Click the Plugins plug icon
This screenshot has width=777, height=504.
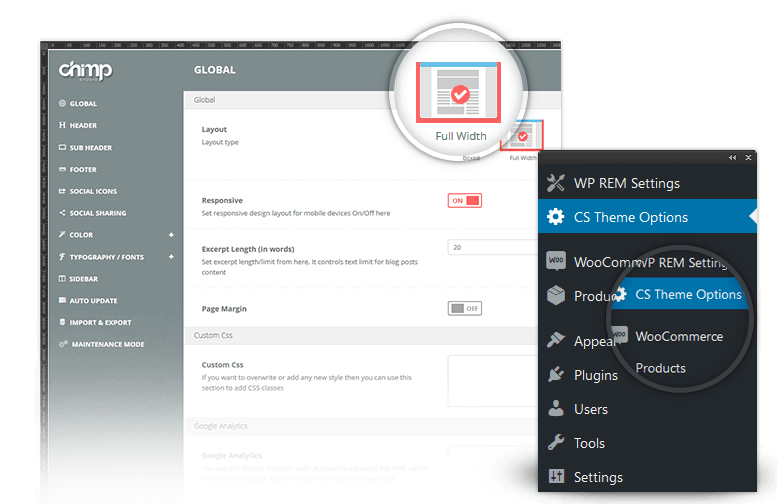coord(555,374)
